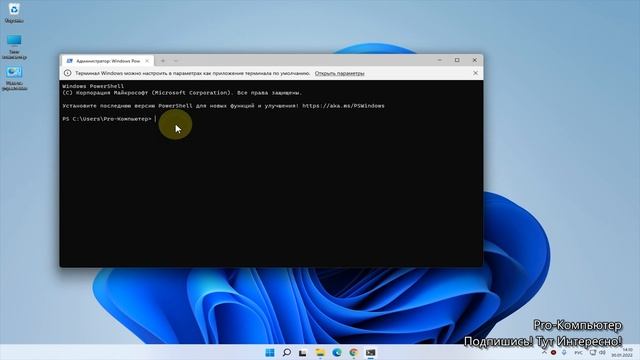The image size is (640, 360).
Task: Click the https://aka.ms/PSWindows URL text
Action: click(343, 106)
